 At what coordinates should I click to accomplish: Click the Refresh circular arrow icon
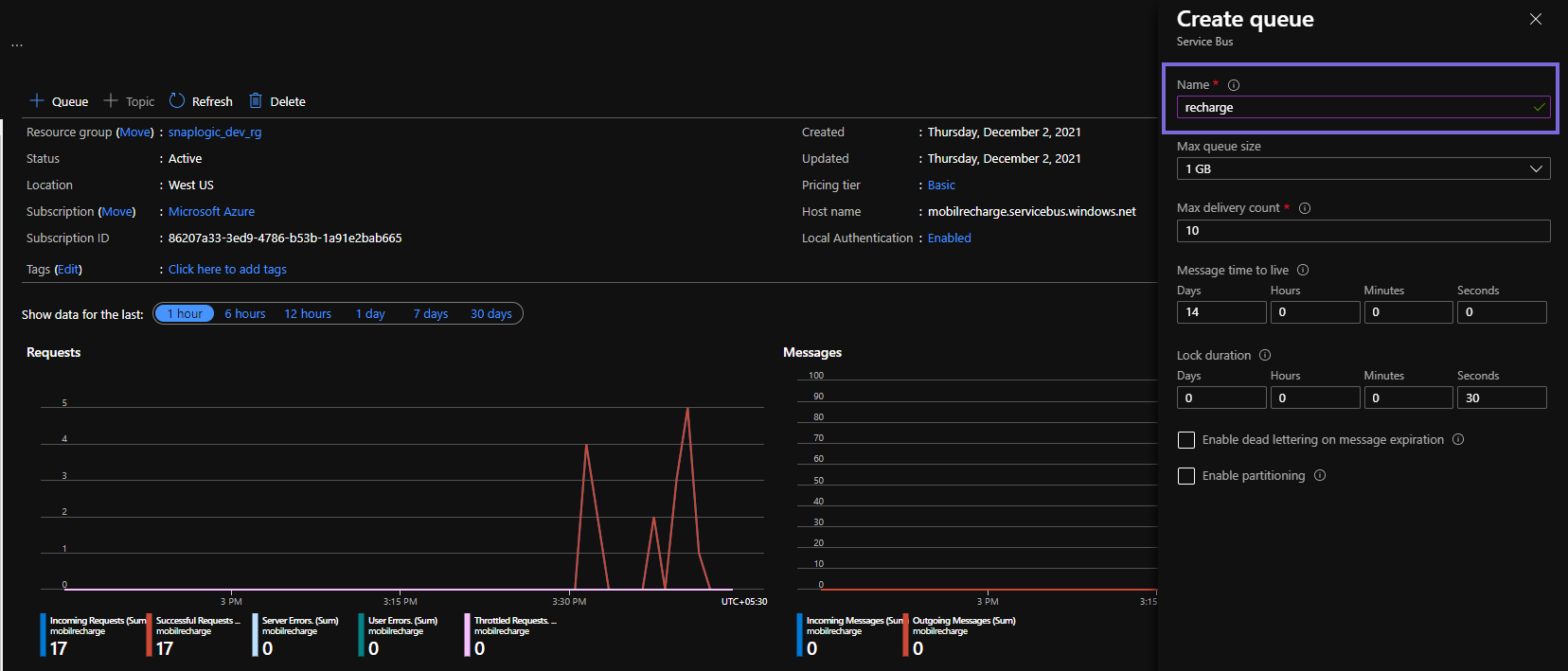click(177, 100)
